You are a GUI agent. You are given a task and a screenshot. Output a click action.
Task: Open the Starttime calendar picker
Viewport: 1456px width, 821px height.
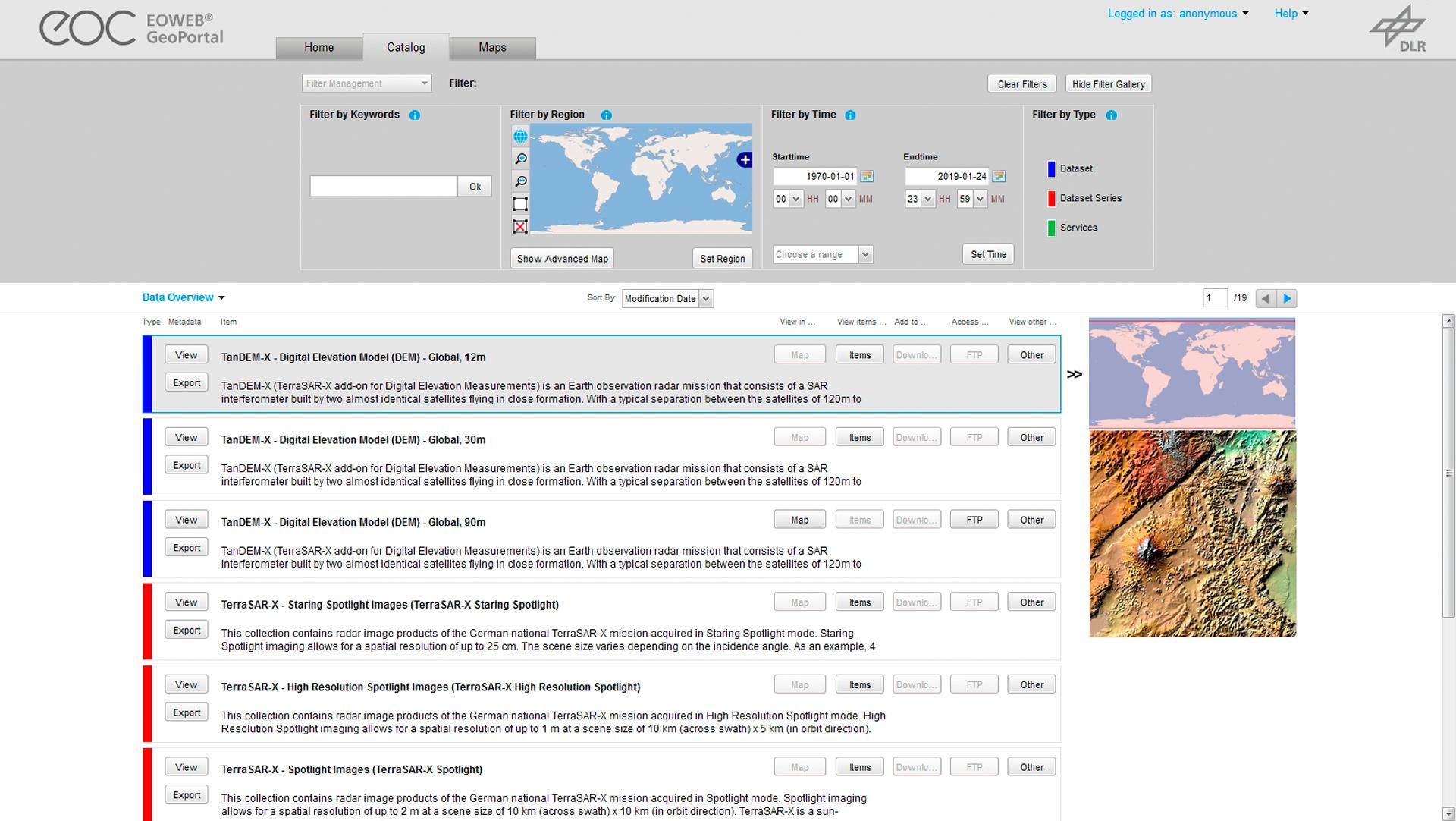click(868, 176)
